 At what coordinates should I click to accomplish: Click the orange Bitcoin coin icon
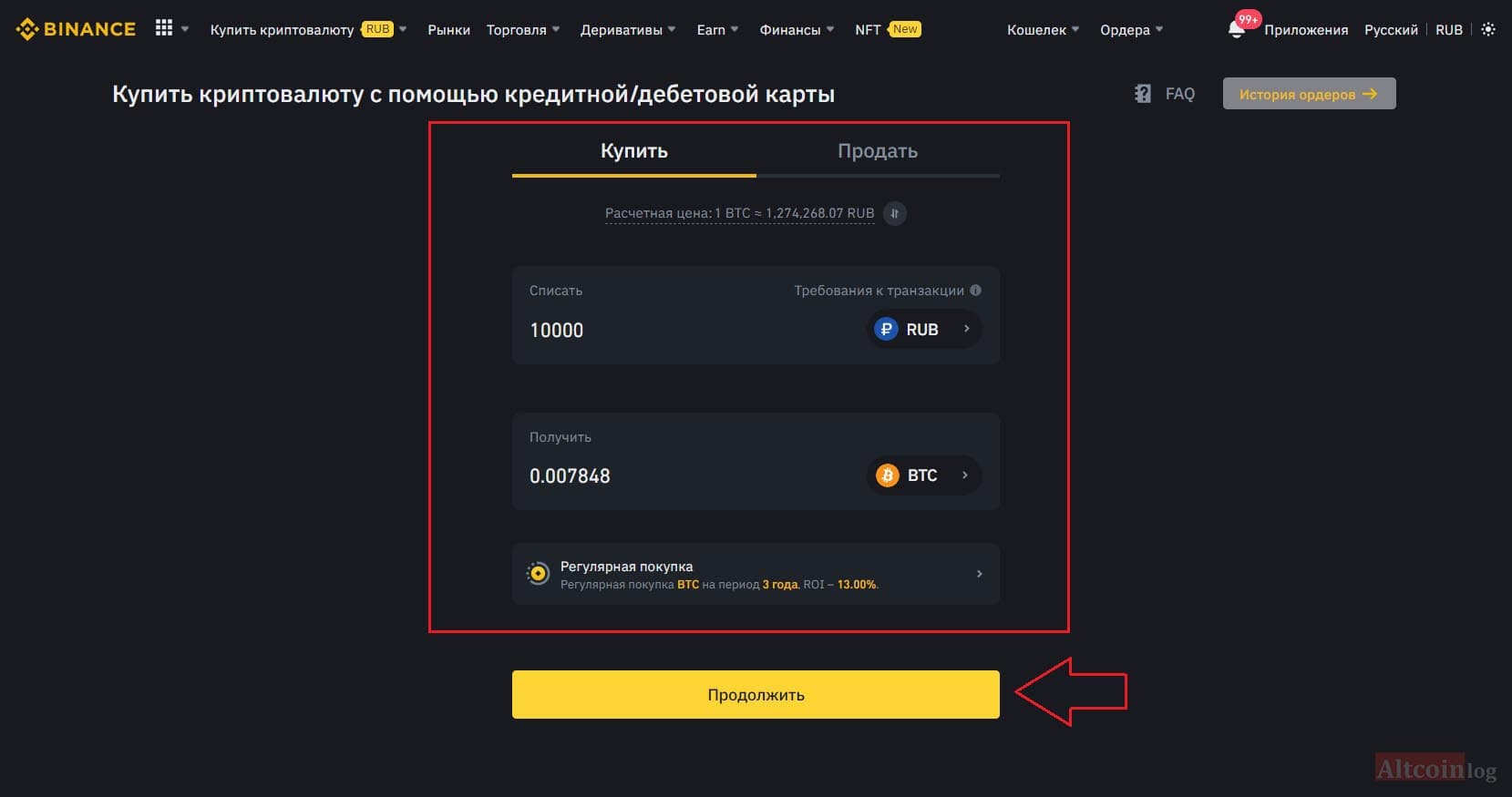[x=888, y=475]
